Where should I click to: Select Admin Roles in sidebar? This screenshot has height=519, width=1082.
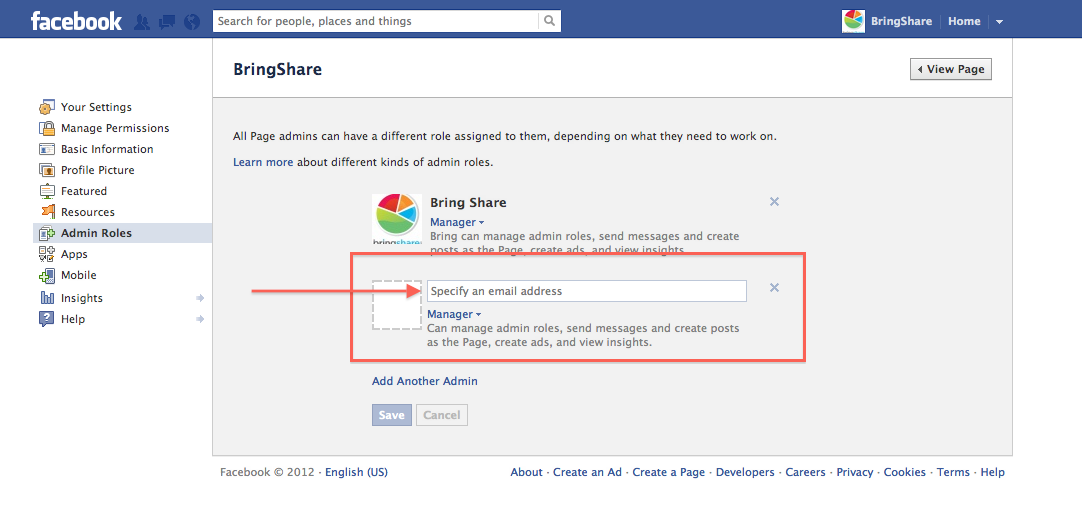[x=96, y=233]
